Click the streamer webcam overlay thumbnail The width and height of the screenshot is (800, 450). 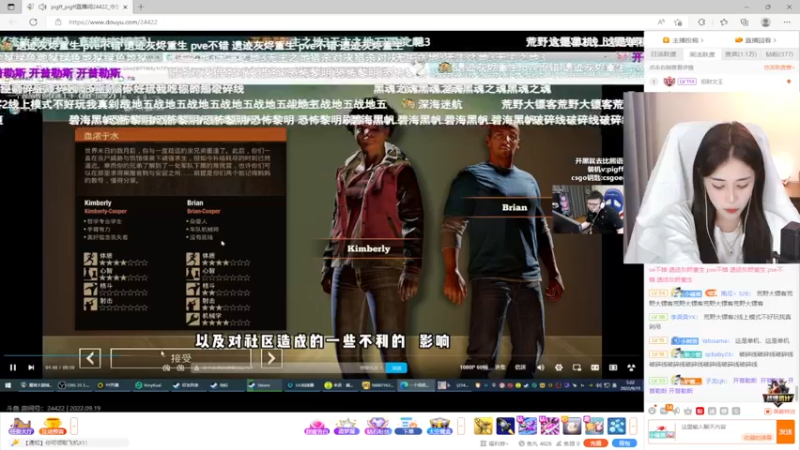pos(588,209)
